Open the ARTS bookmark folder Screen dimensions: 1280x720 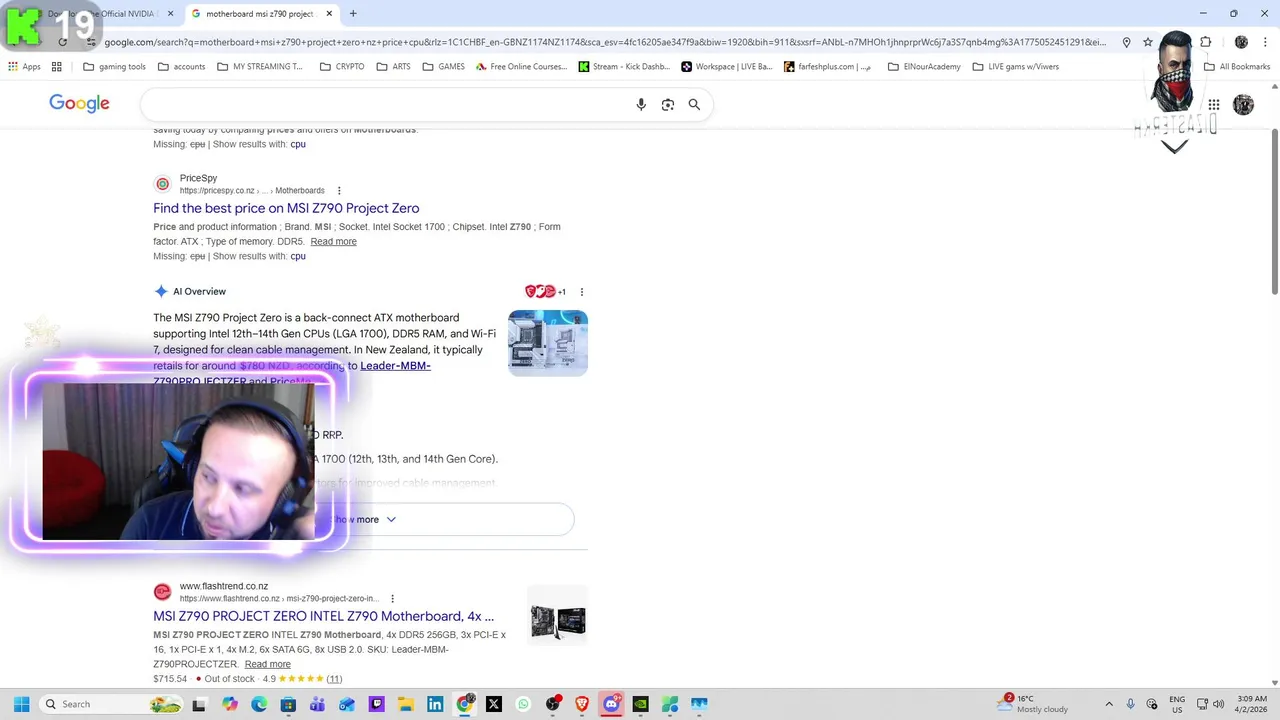click(x=393, y=66)
